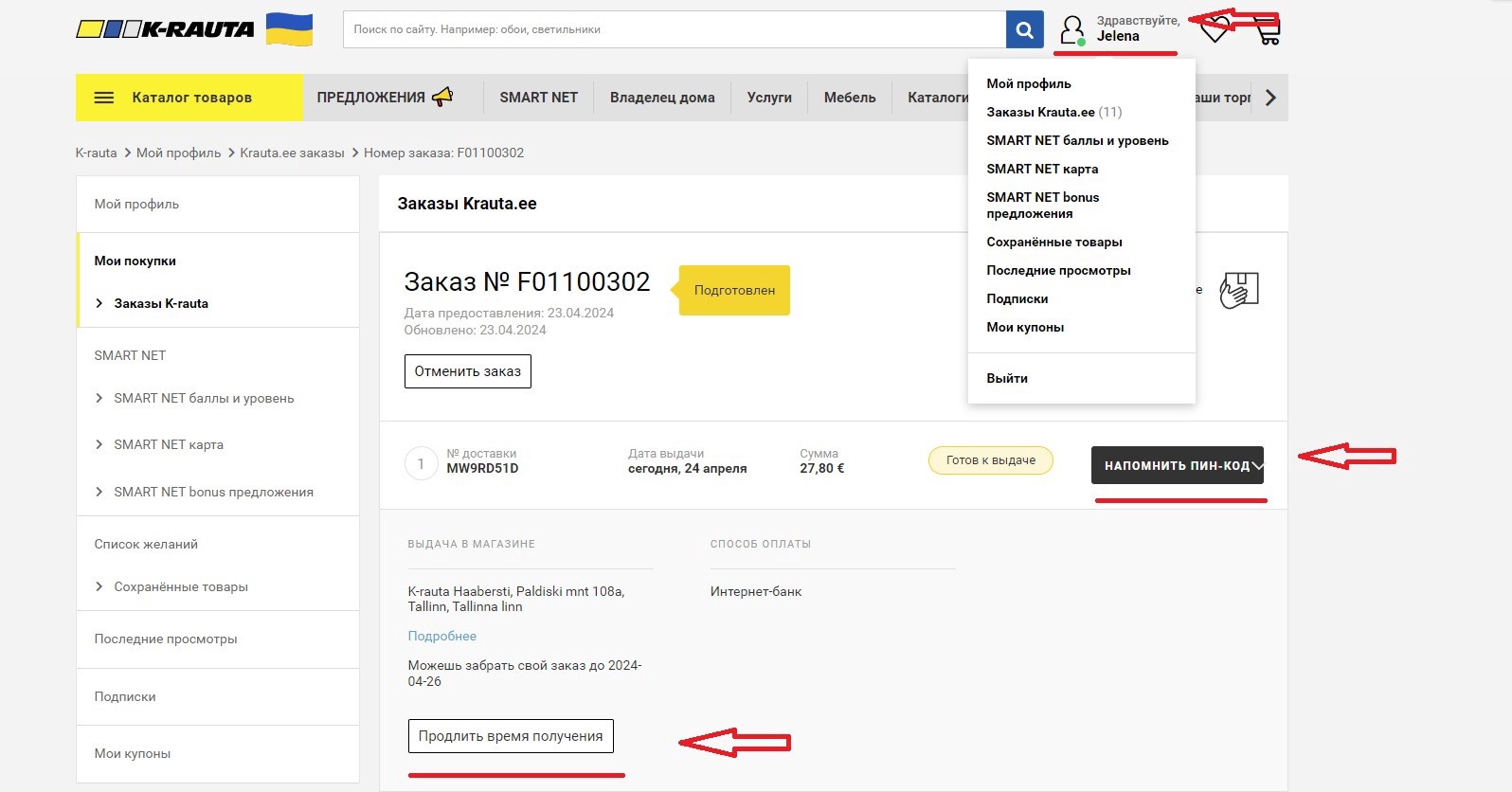Open sidebar Подписки item
Image resolution: width=1512 pixels, height=792 pixels.
[125, 696]
